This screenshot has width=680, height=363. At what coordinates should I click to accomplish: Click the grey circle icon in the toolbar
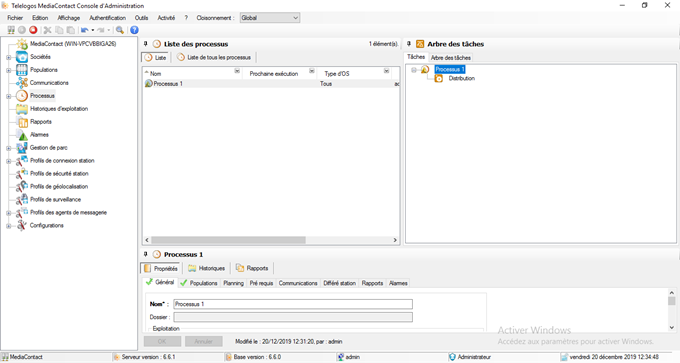click(22, 30)
